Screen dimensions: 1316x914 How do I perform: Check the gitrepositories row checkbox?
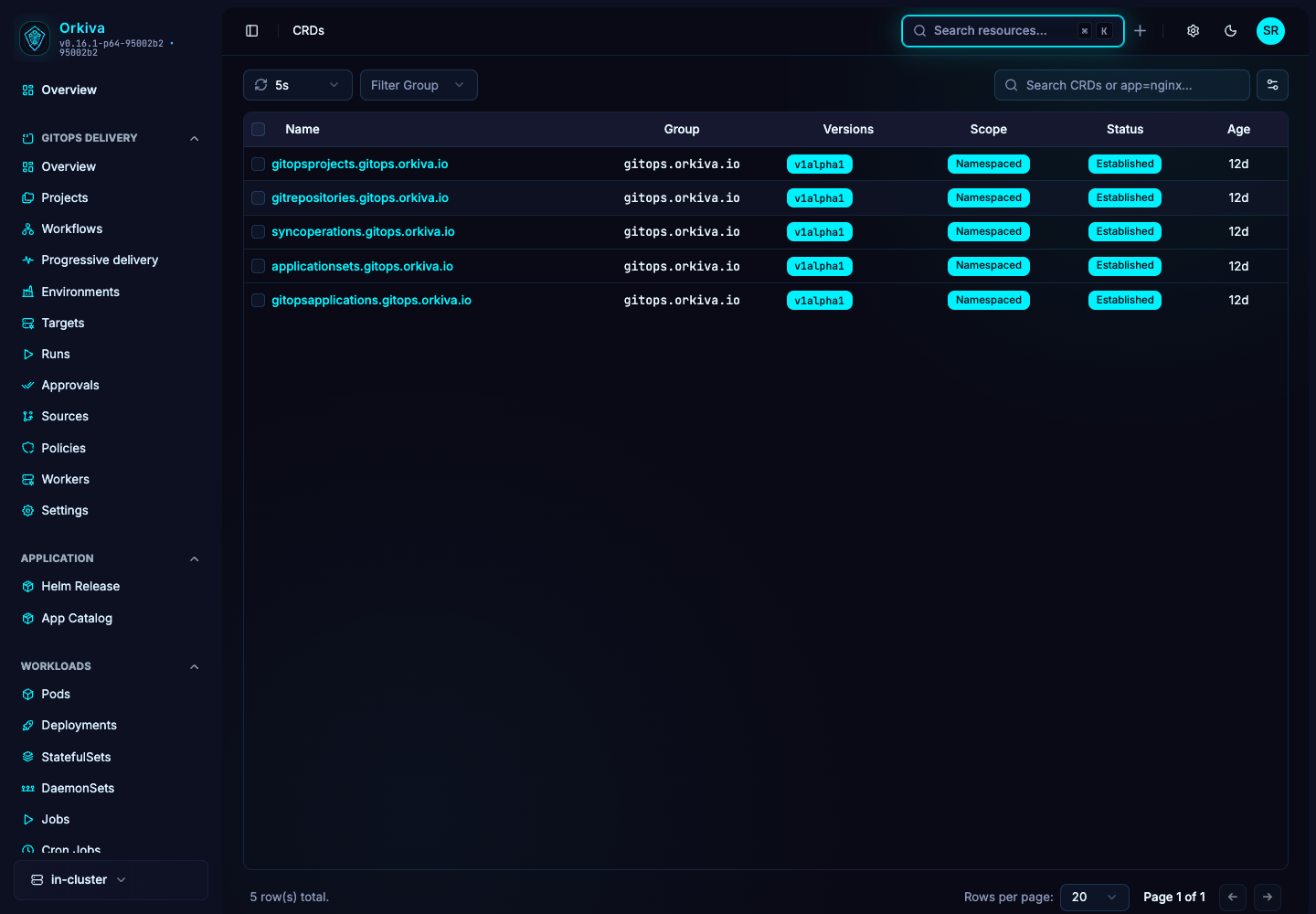tap(259, 198)
